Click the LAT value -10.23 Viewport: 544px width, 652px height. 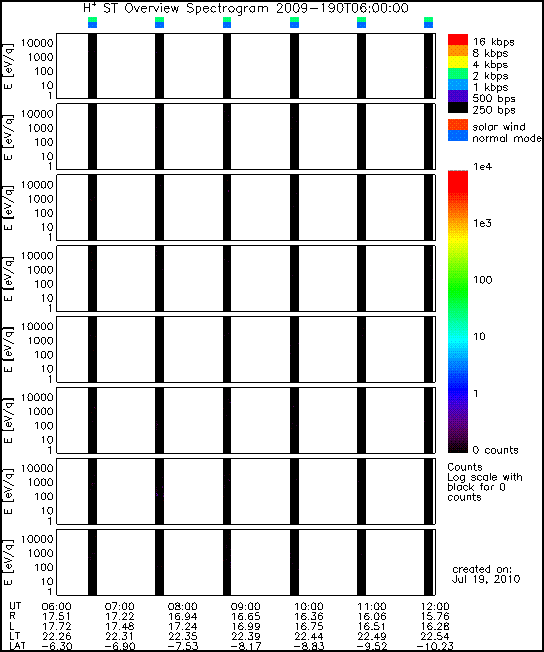coord(435,647)
